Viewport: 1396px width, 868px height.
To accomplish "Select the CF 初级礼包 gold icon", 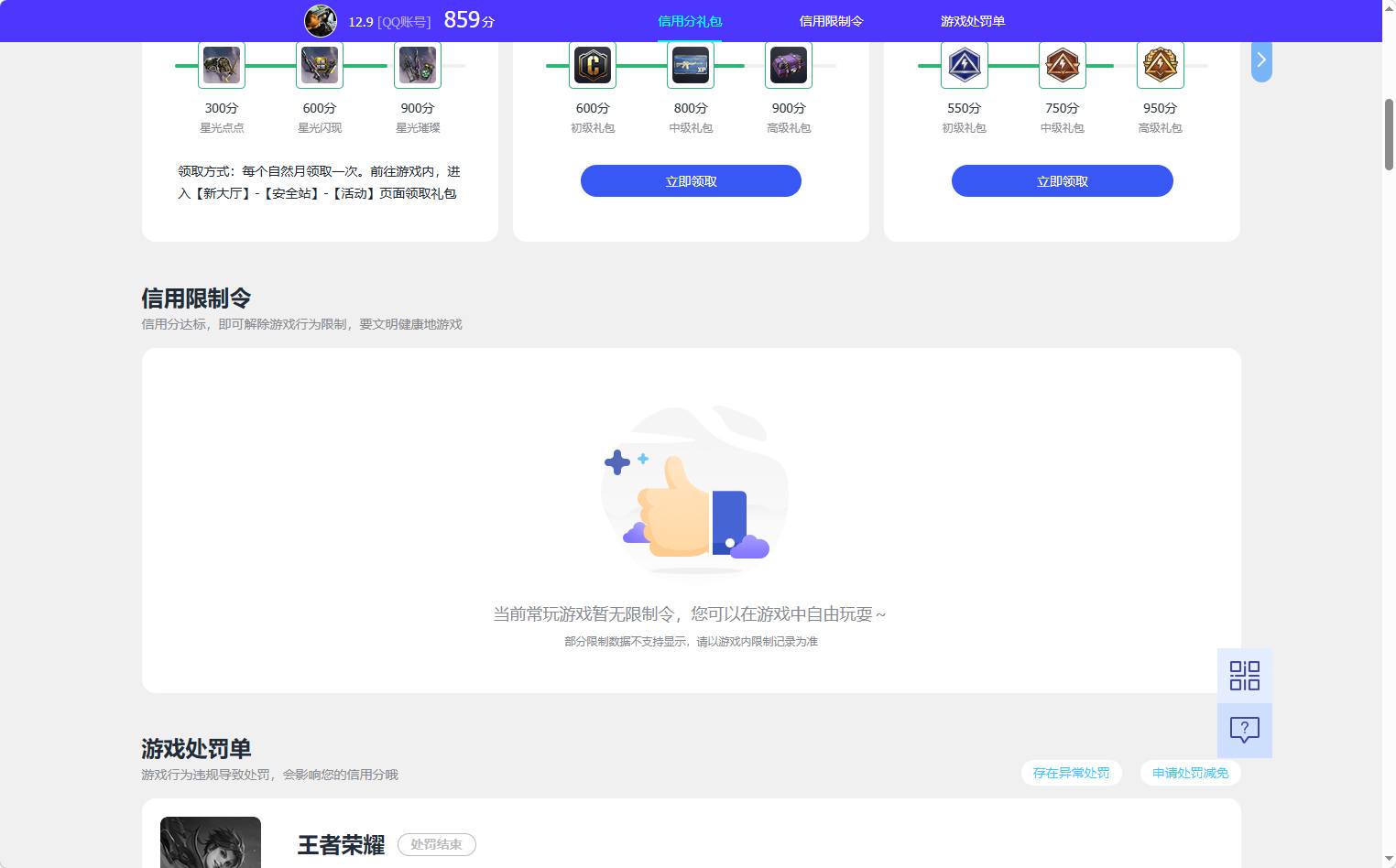I will pos(593,65).
